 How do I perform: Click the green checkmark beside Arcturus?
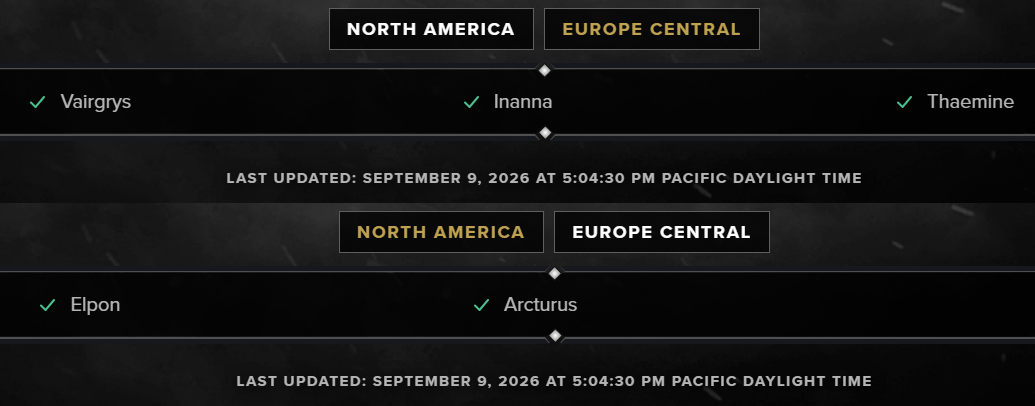pyautogui.click(x=481, y=305)
